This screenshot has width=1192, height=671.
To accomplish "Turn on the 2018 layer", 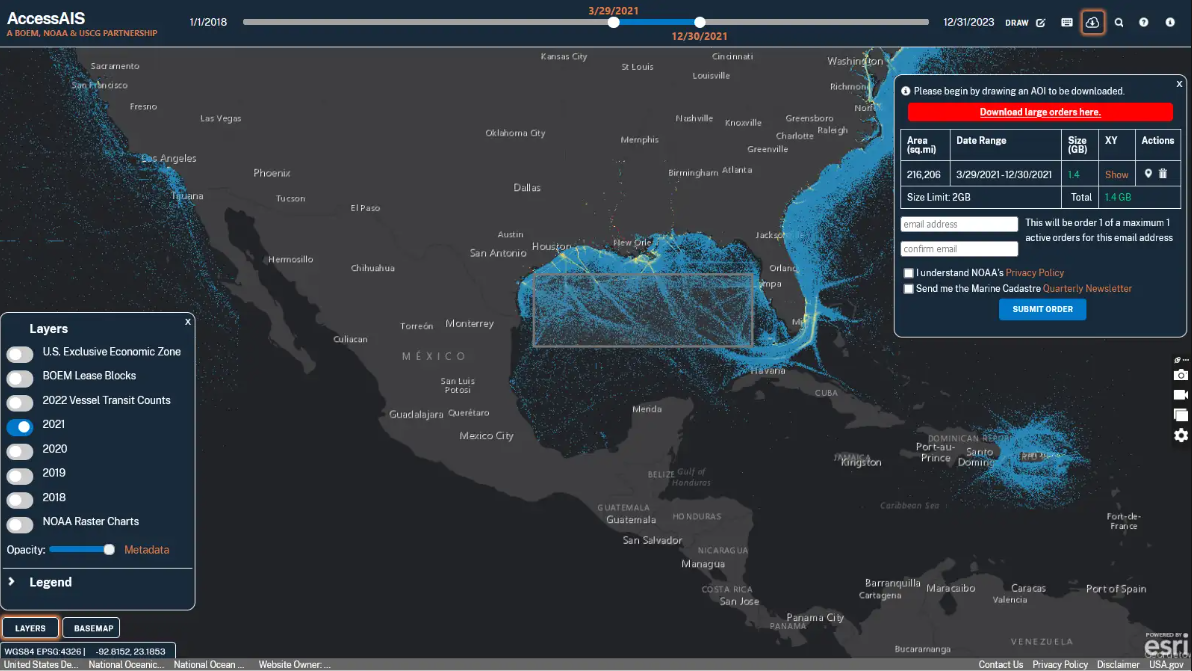I will (20, 500).
